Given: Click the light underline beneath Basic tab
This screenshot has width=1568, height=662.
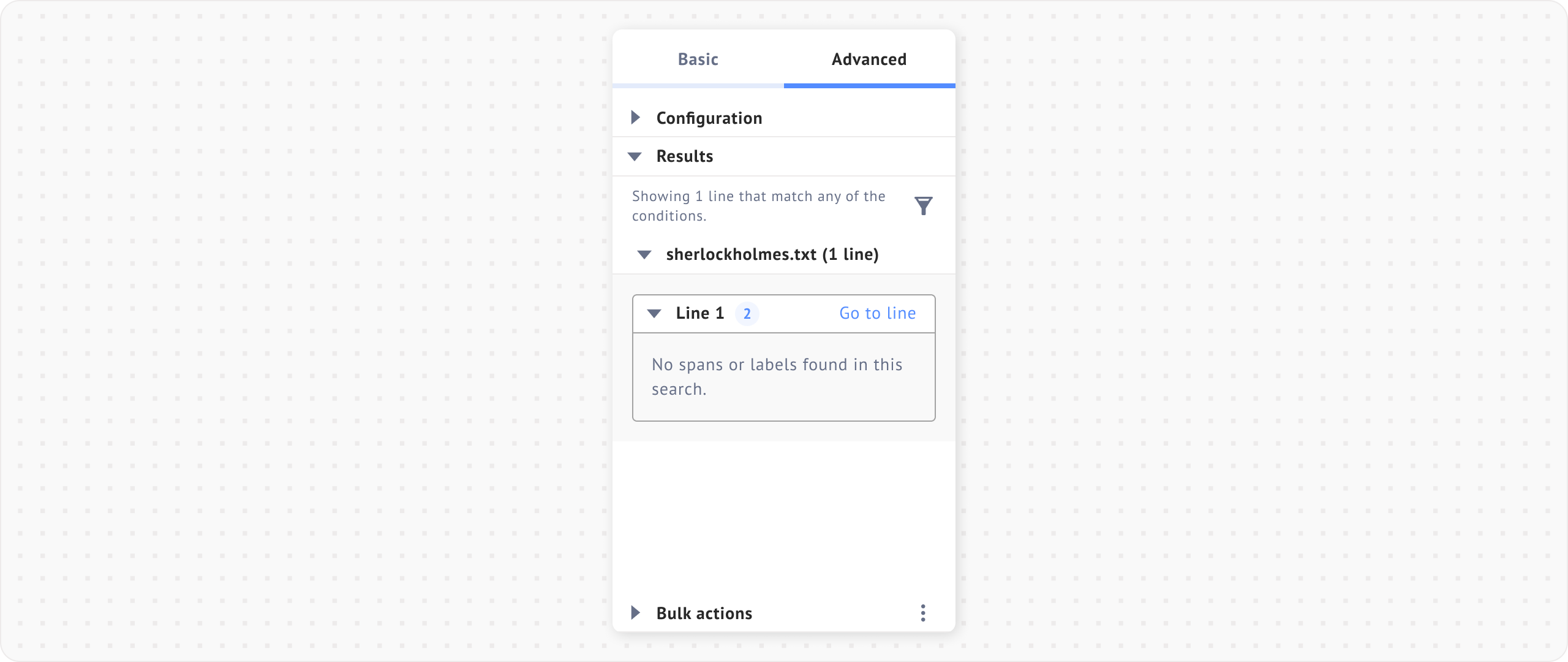Looking at the screenshot, I should (698, 86).
